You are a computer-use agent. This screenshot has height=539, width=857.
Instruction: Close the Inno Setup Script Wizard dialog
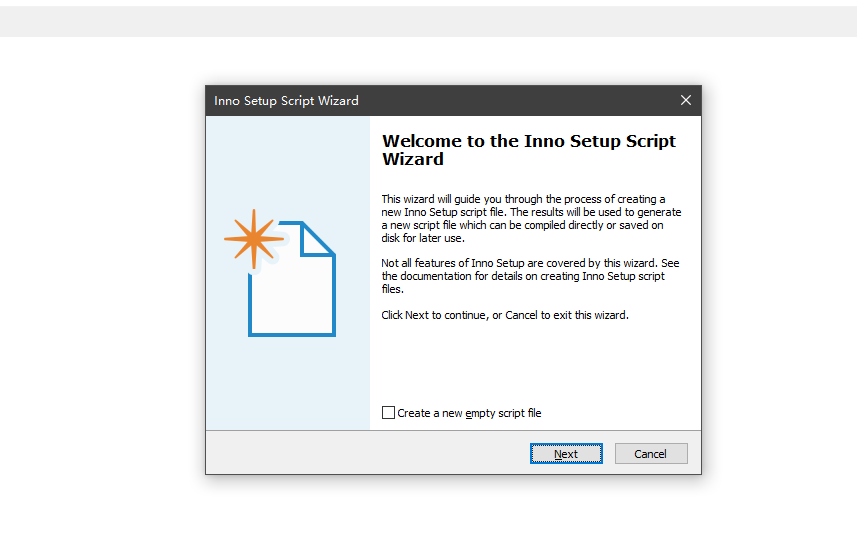pyautogui.click(x=685, y=100)
